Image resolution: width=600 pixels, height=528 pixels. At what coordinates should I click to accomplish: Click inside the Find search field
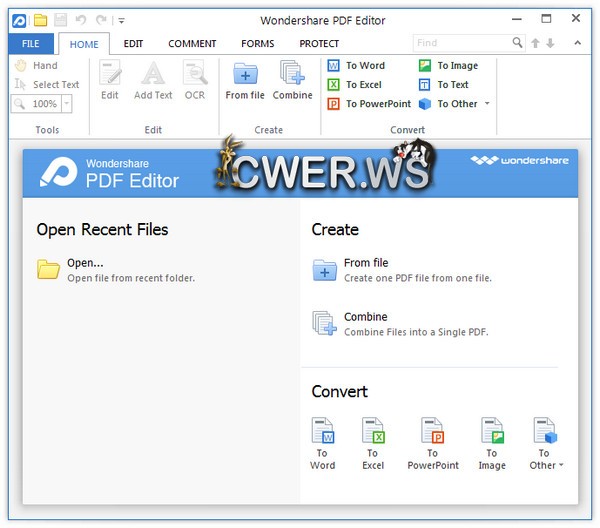(461, 43)
